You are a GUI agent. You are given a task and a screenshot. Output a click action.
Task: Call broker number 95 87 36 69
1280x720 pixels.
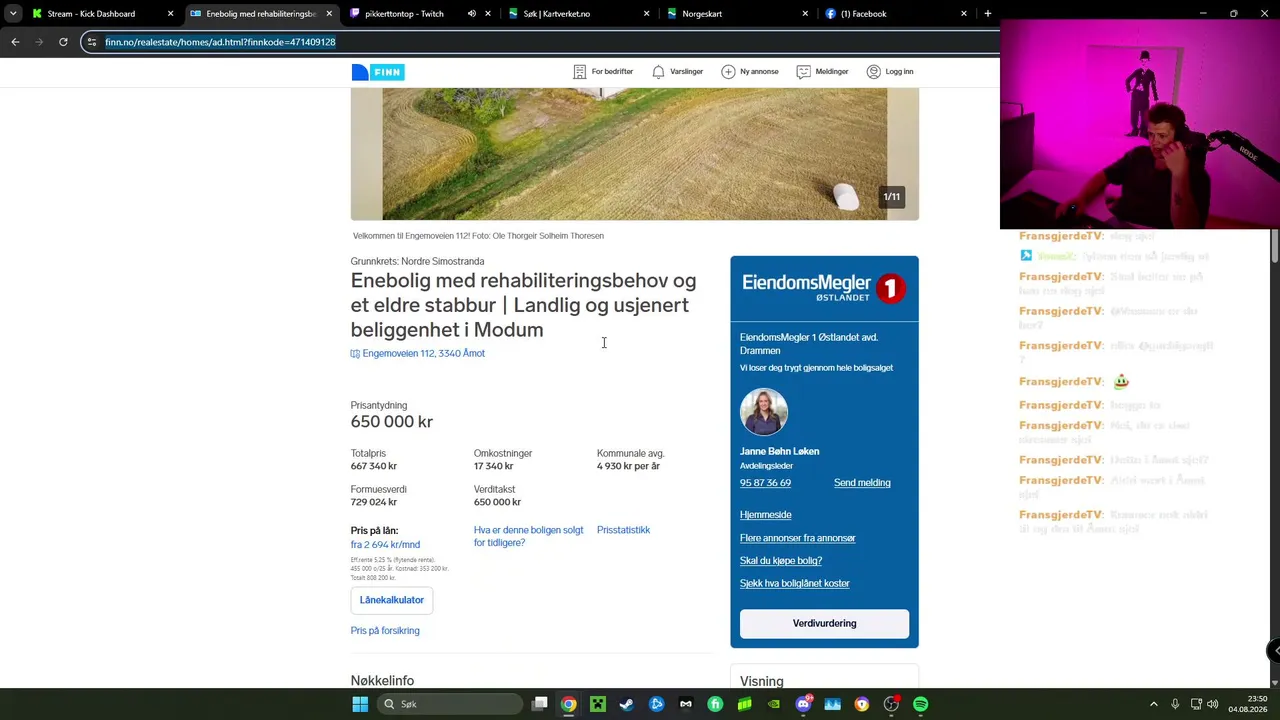[765, 483]
